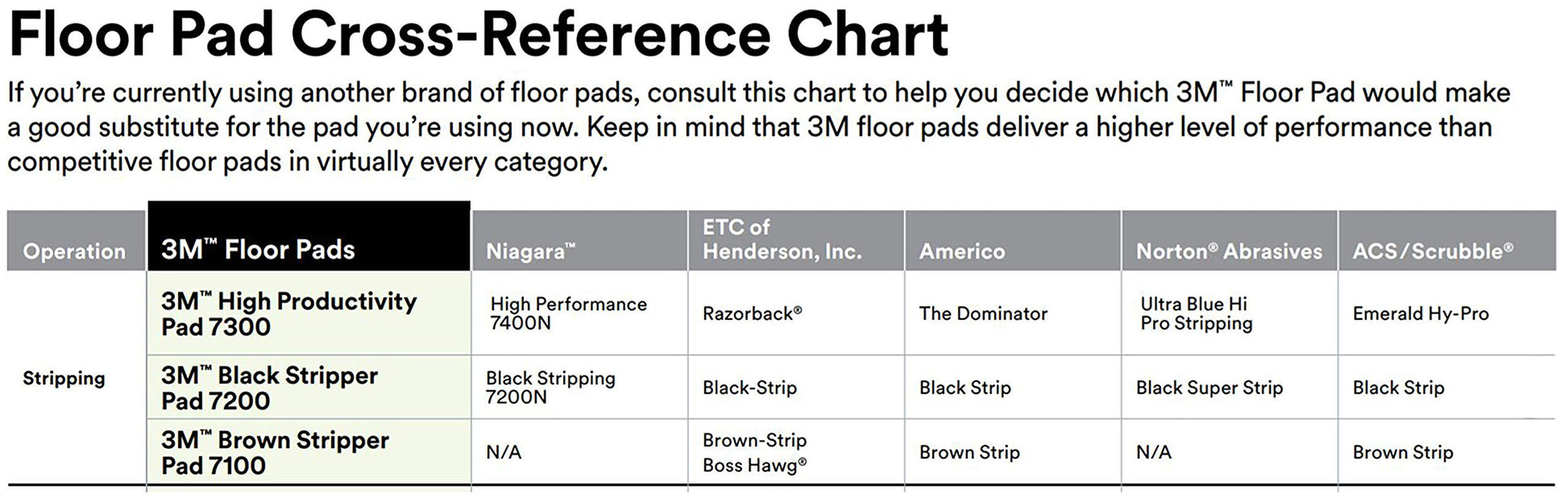Select the Emerald Hy-Pro cell
The width and height of the screenshot is (1568, 498).
(x=1421, y=313)
